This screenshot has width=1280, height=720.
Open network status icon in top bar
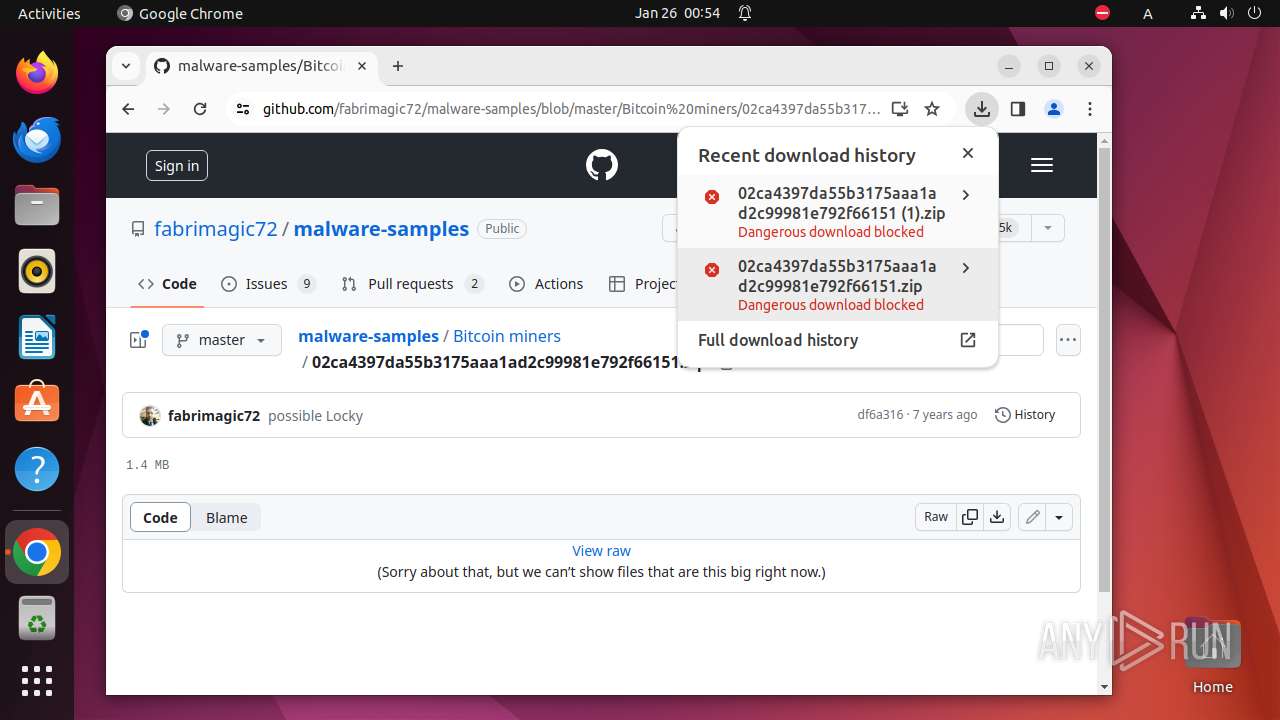[x=1199, y=13]
